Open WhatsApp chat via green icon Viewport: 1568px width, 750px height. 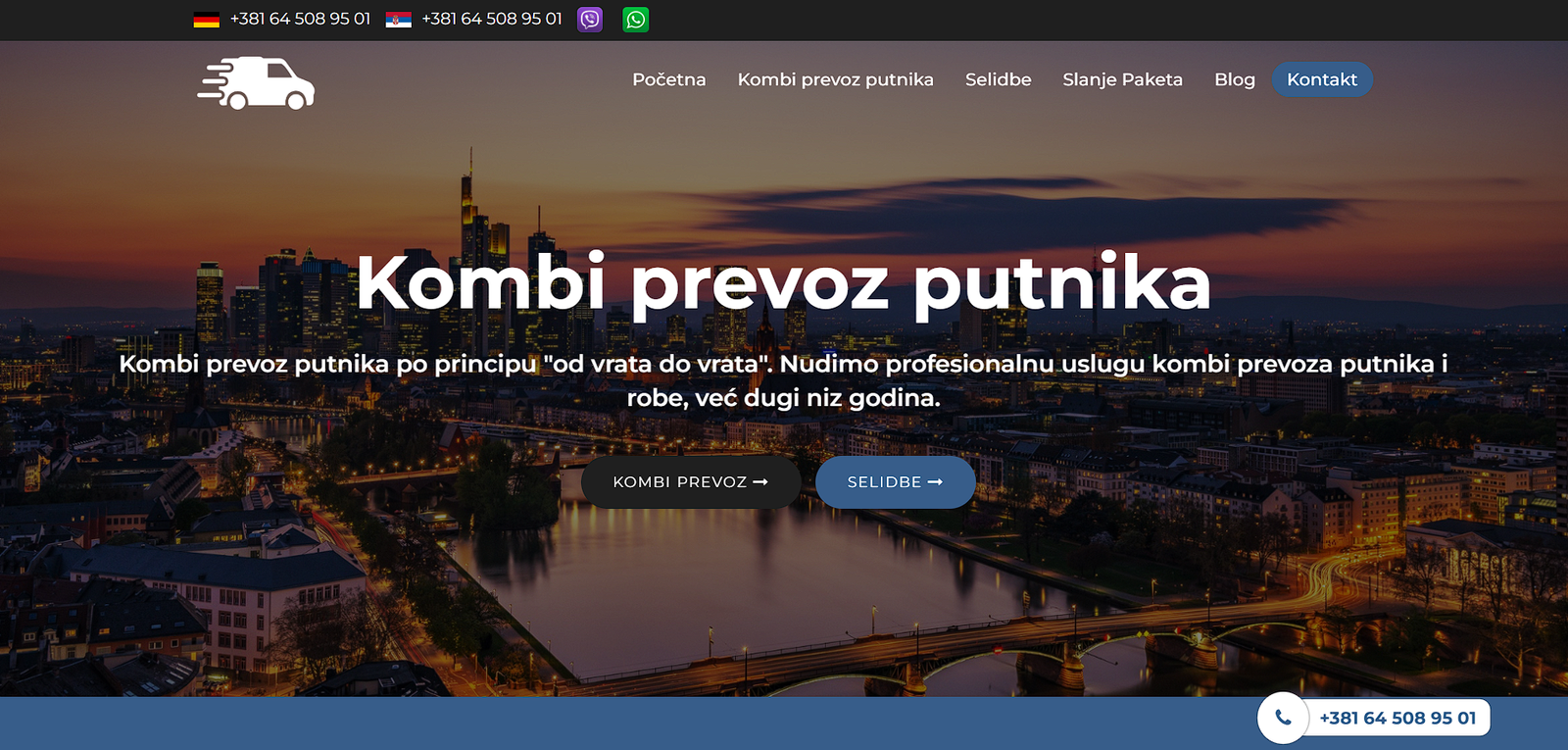(x=636, y=20)
